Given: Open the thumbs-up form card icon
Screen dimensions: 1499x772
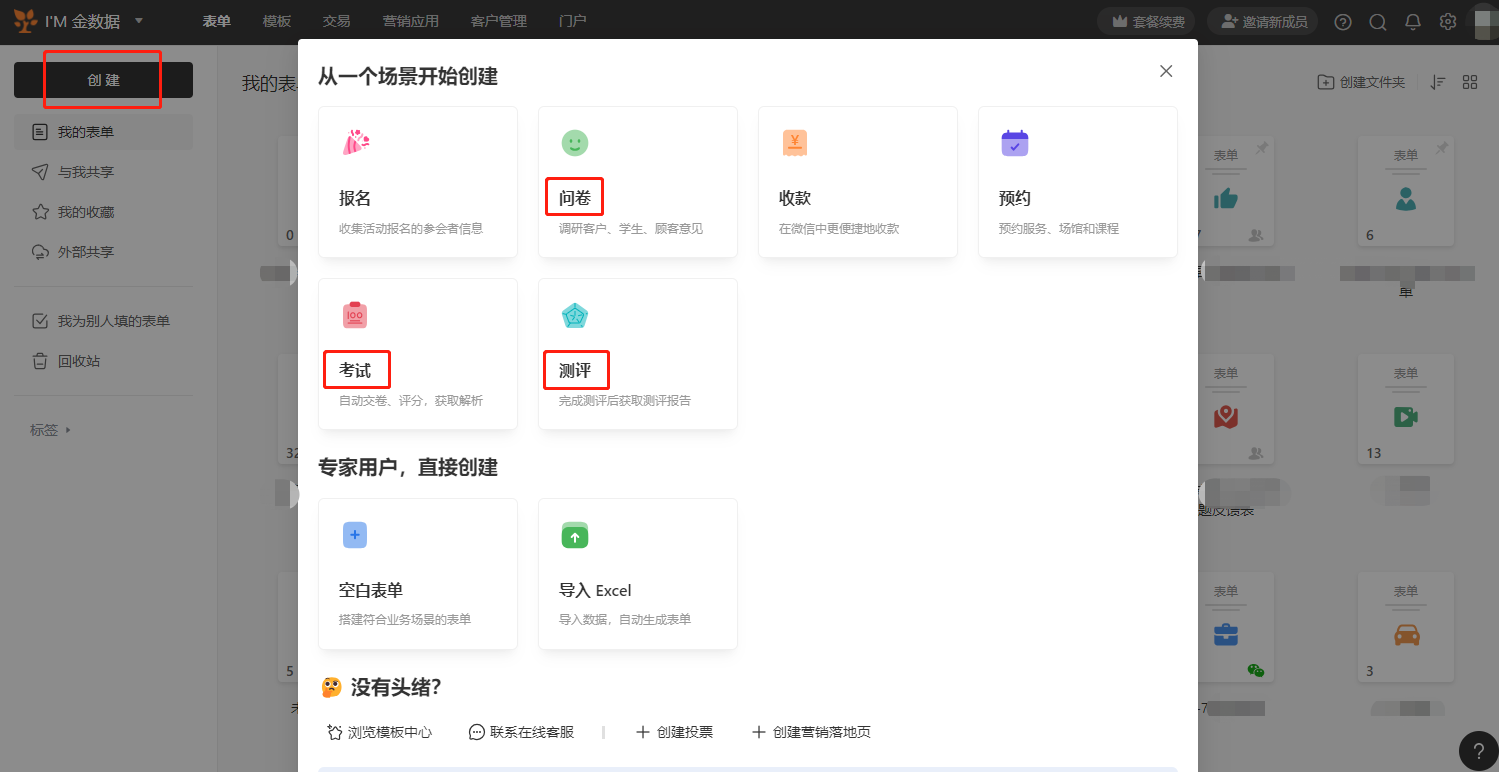Looking at the screenshot, I should click(x=1226, y=199).
